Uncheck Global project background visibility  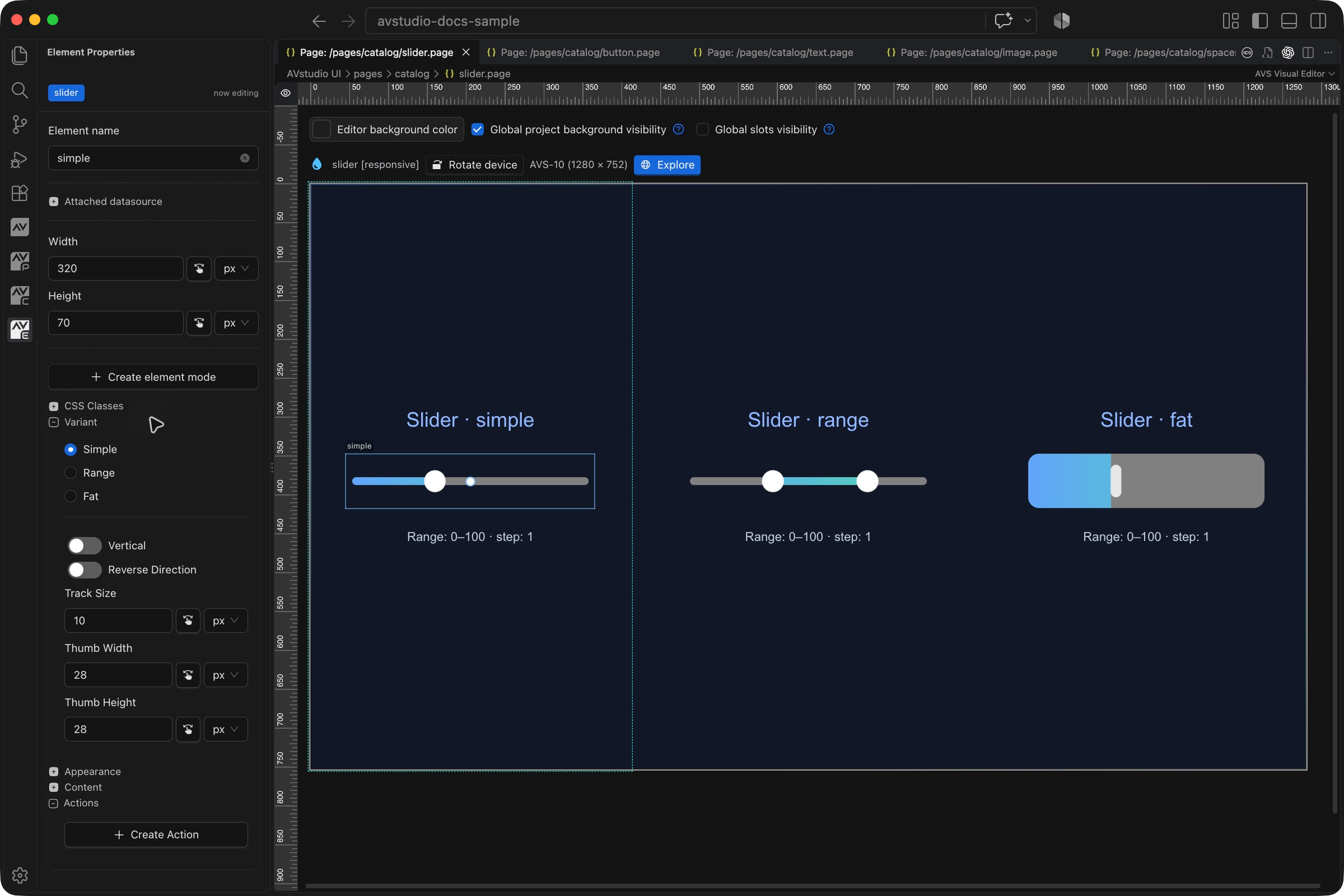[478, 130]
